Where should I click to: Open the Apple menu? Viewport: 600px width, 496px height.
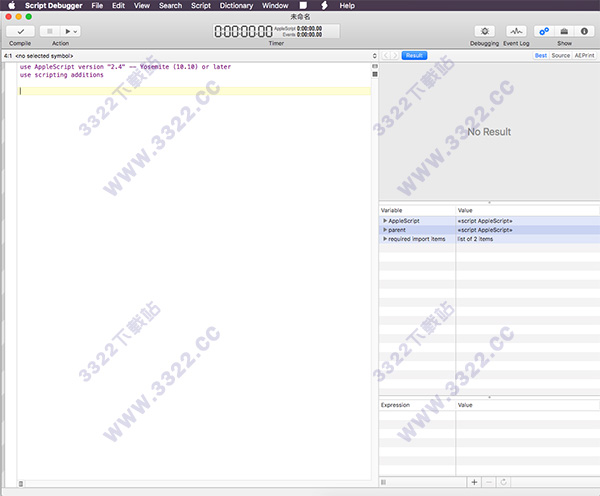[12, 6]
